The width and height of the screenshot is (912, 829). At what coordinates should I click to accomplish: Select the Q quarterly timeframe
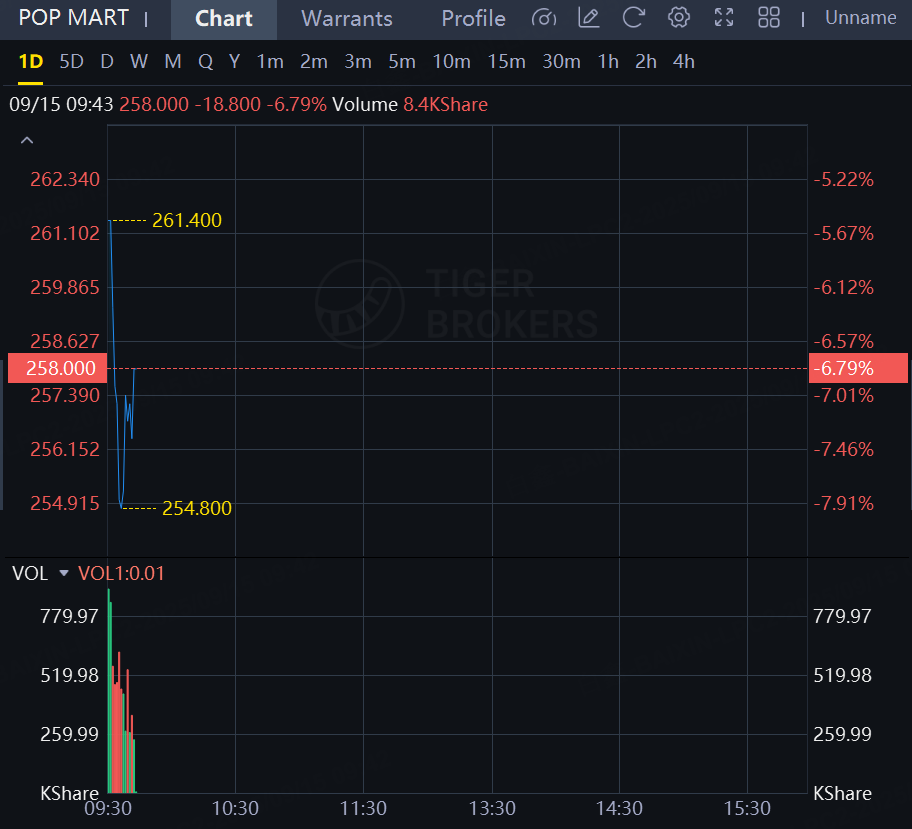(x=205, y=62)
